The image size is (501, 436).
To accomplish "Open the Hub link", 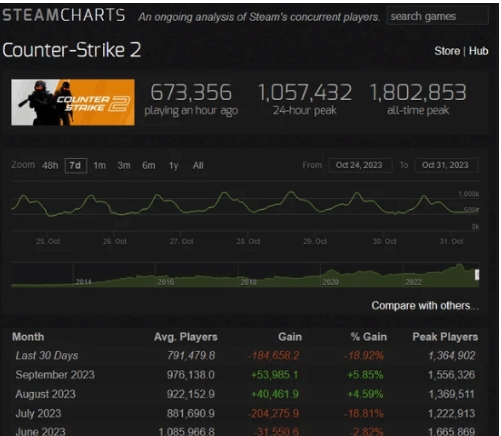I will (478, 51).
